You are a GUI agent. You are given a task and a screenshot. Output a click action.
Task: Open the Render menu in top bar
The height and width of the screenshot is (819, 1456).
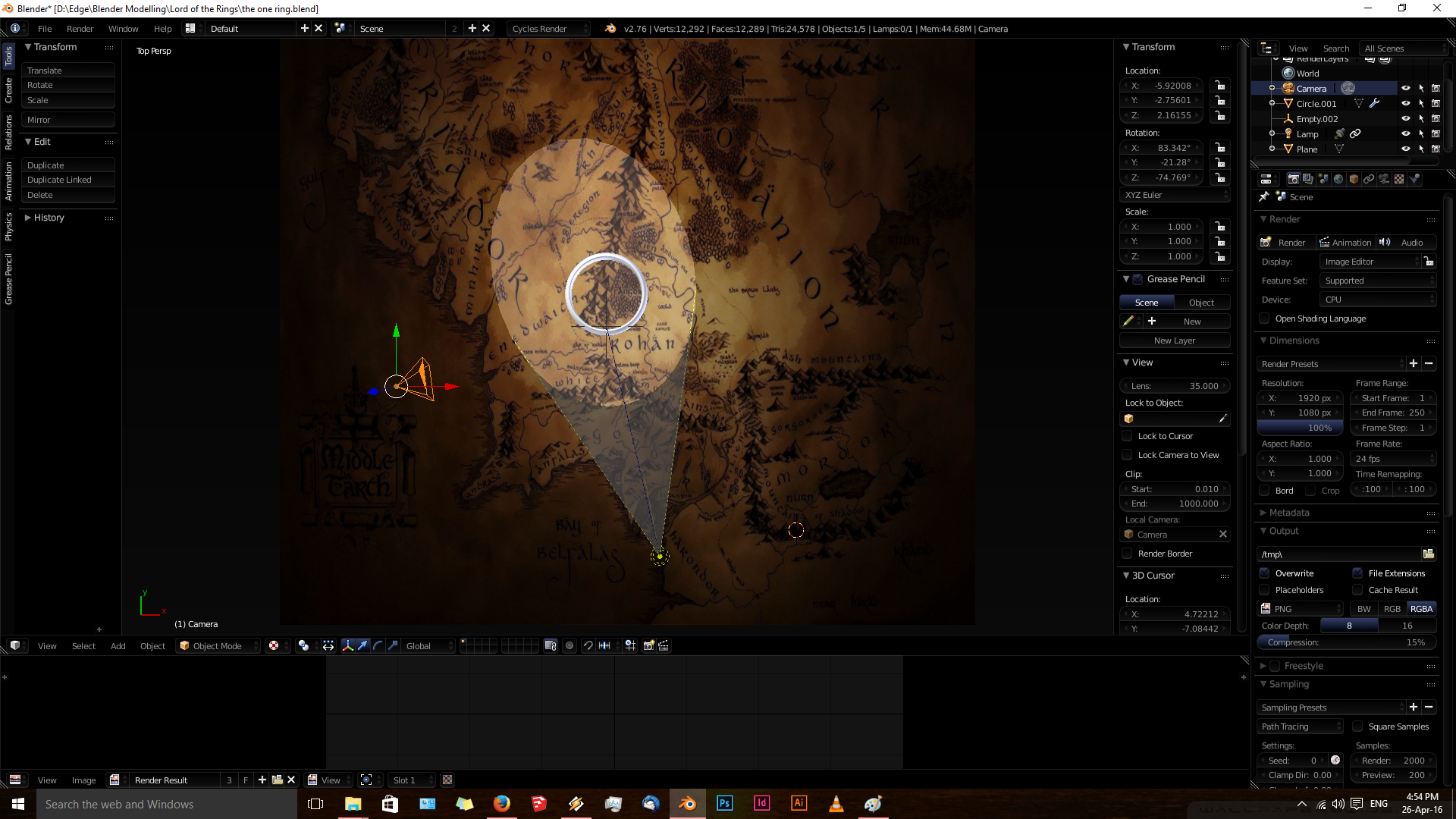click(x=80, y=29)
